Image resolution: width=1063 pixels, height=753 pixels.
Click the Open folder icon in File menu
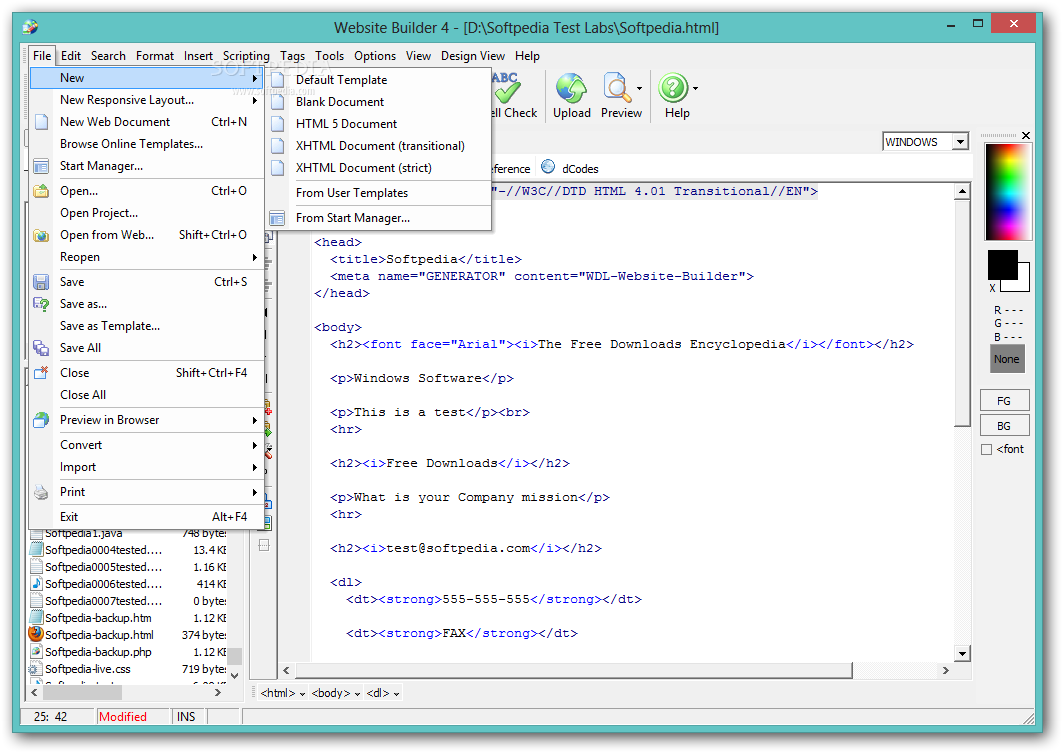click(x=41, y=191)
